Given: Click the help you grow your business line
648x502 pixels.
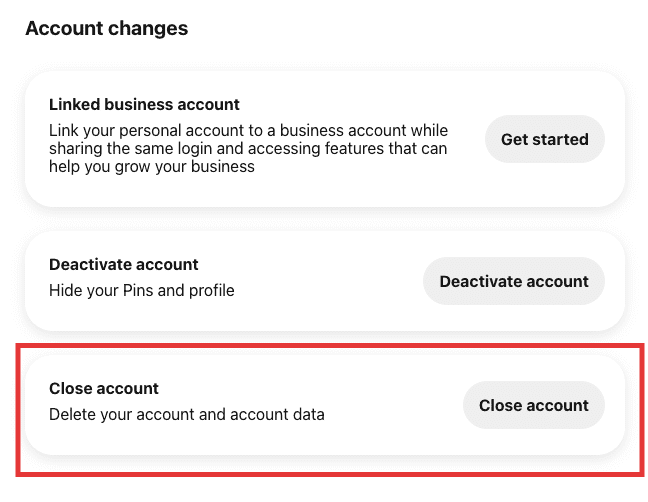Looking at the screenshot, I should [x=152, y=167].
